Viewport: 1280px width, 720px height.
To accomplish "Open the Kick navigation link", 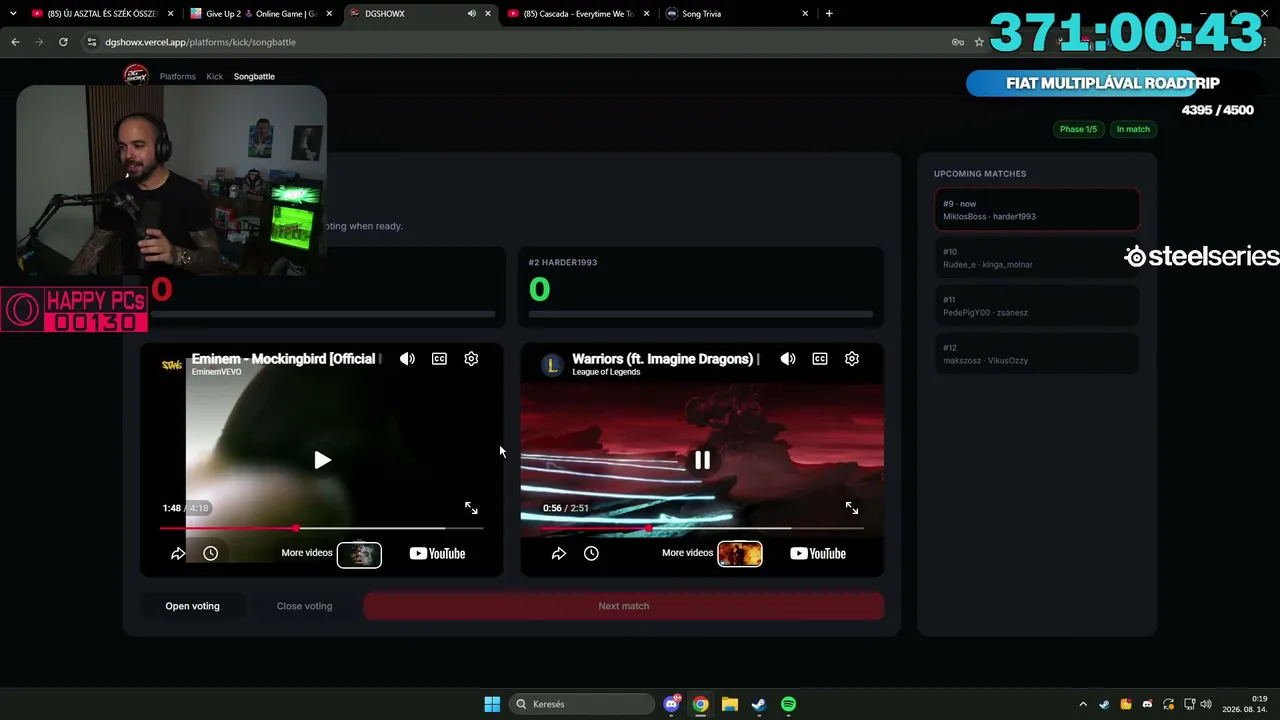I will [215, 76].
